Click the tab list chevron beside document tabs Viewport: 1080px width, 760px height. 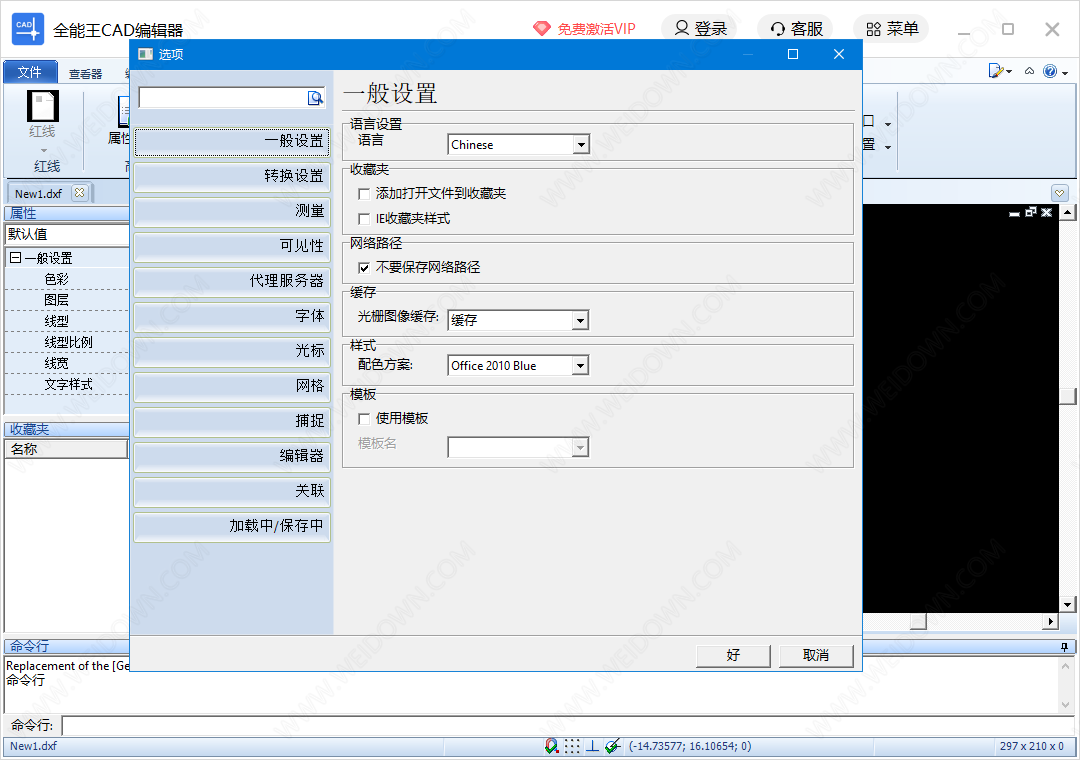click(1059, 193)
